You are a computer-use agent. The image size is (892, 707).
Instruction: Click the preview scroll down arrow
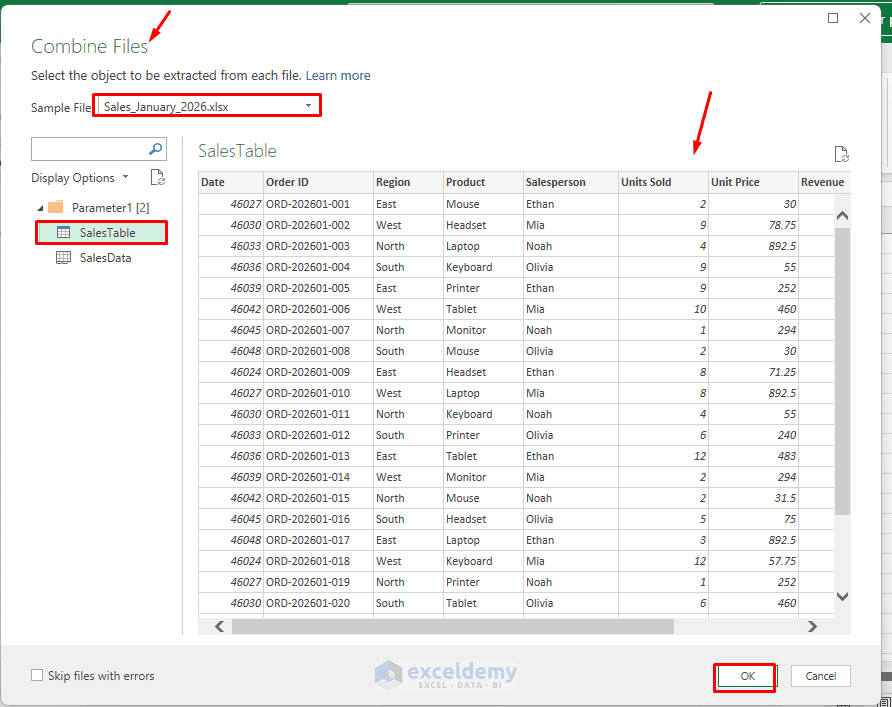(x=843, y=596)
